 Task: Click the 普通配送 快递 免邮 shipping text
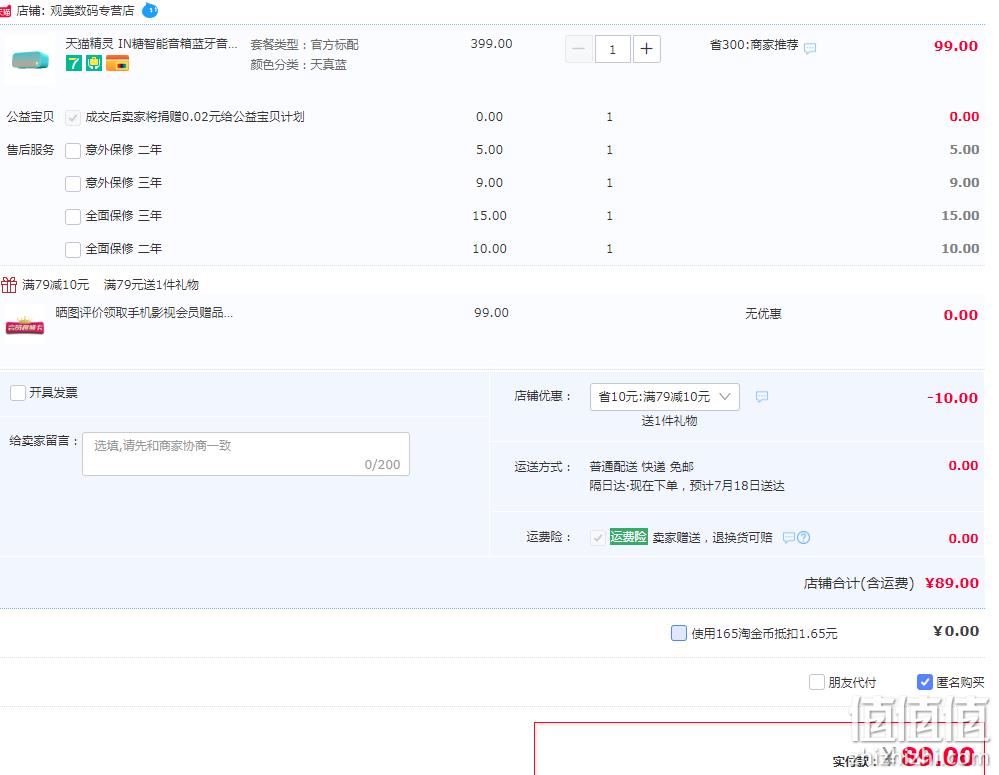click(642, 467)
